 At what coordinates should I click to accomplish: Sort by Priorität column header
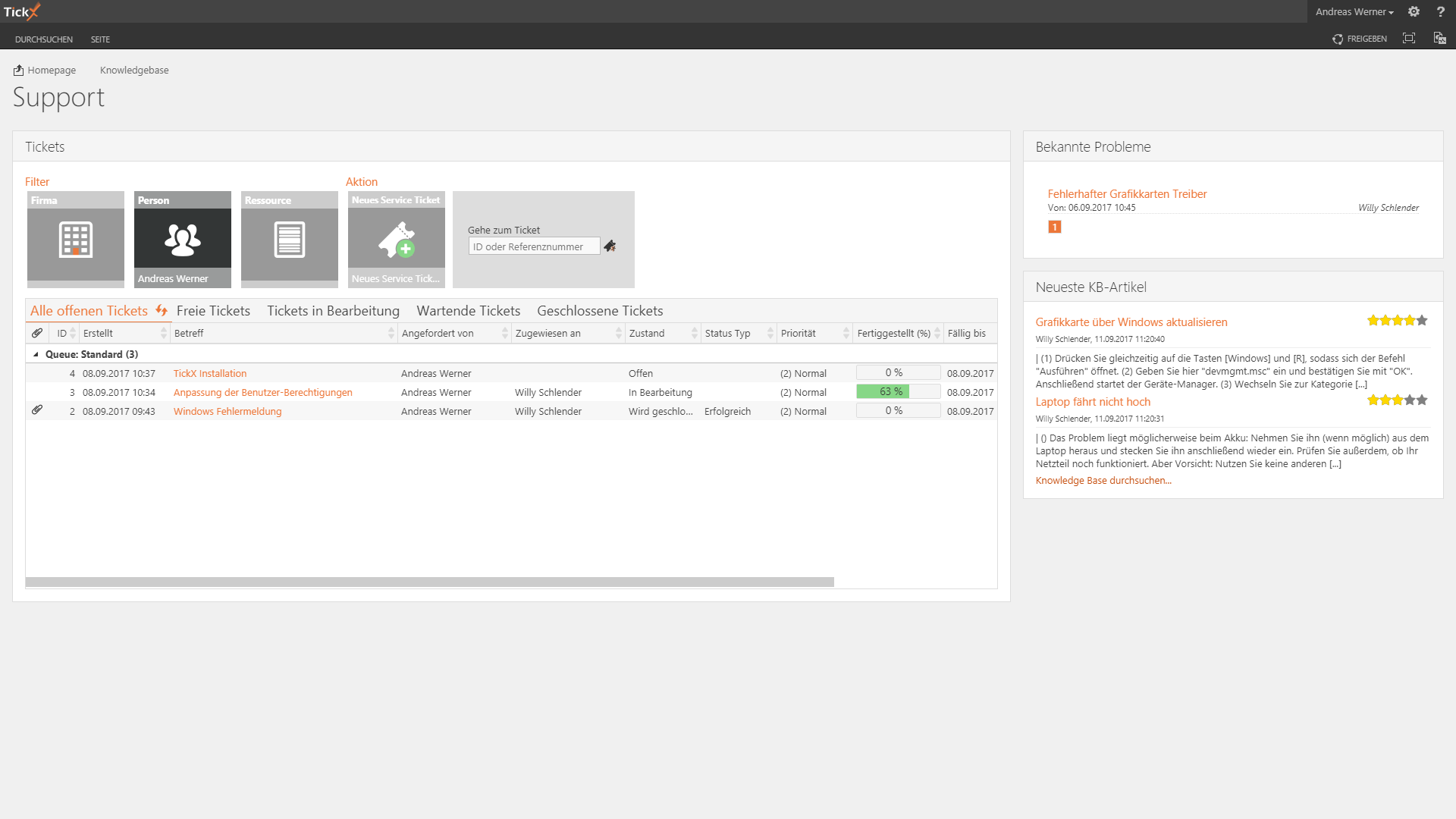[814, 333]
